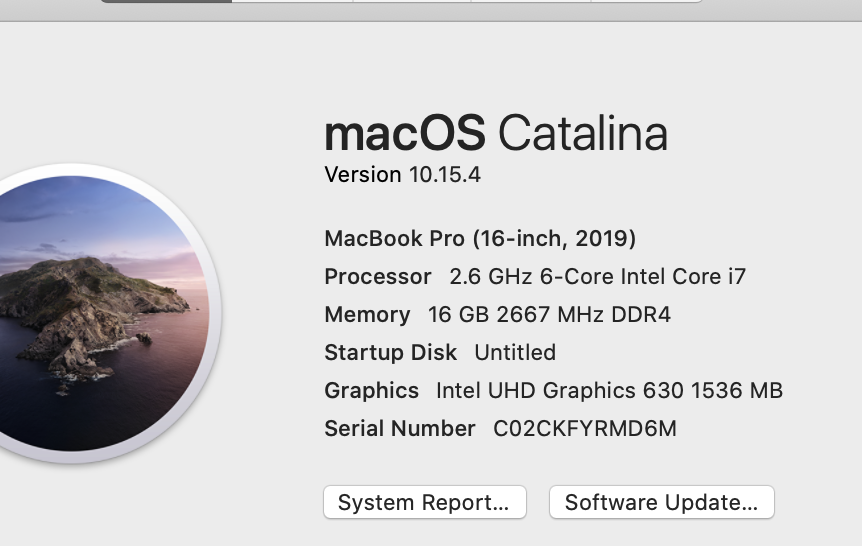
Task: Click the processor value 2.6 GHz 6-Core Intel Core i7
Action: [598, 277]
